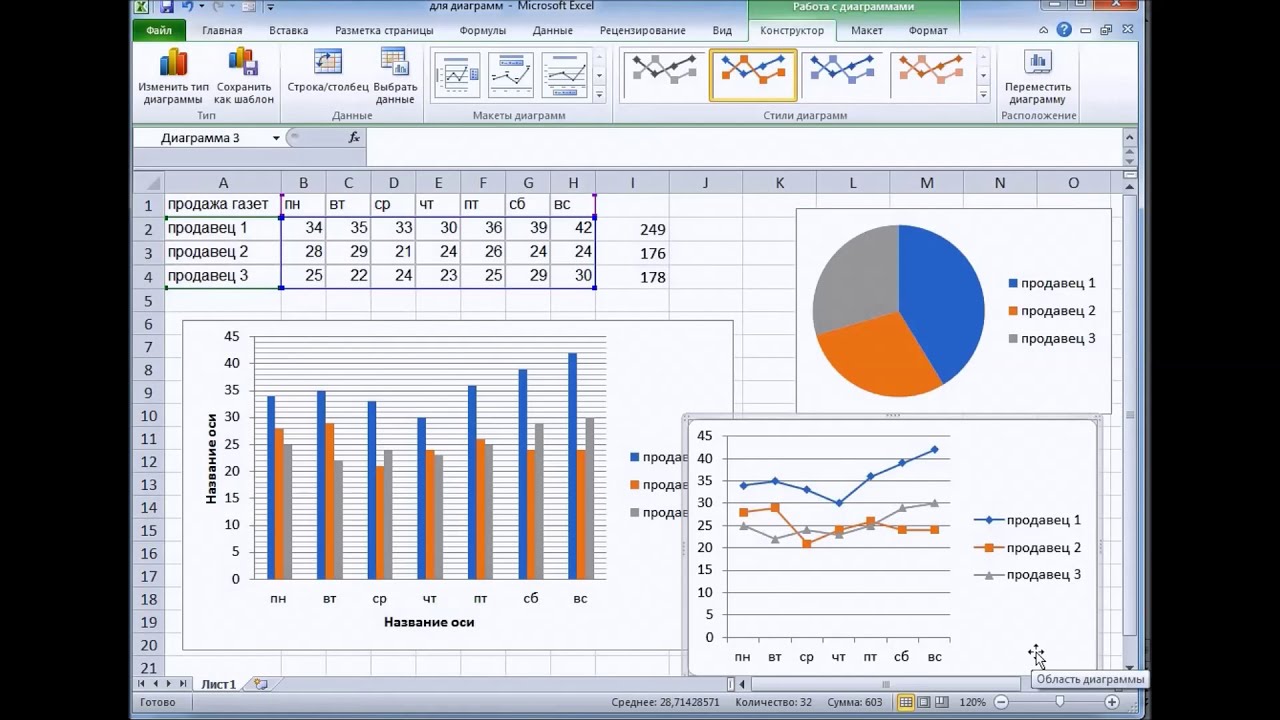
Task: Click the Undo arrow icon
Action: tap(187, 6)
